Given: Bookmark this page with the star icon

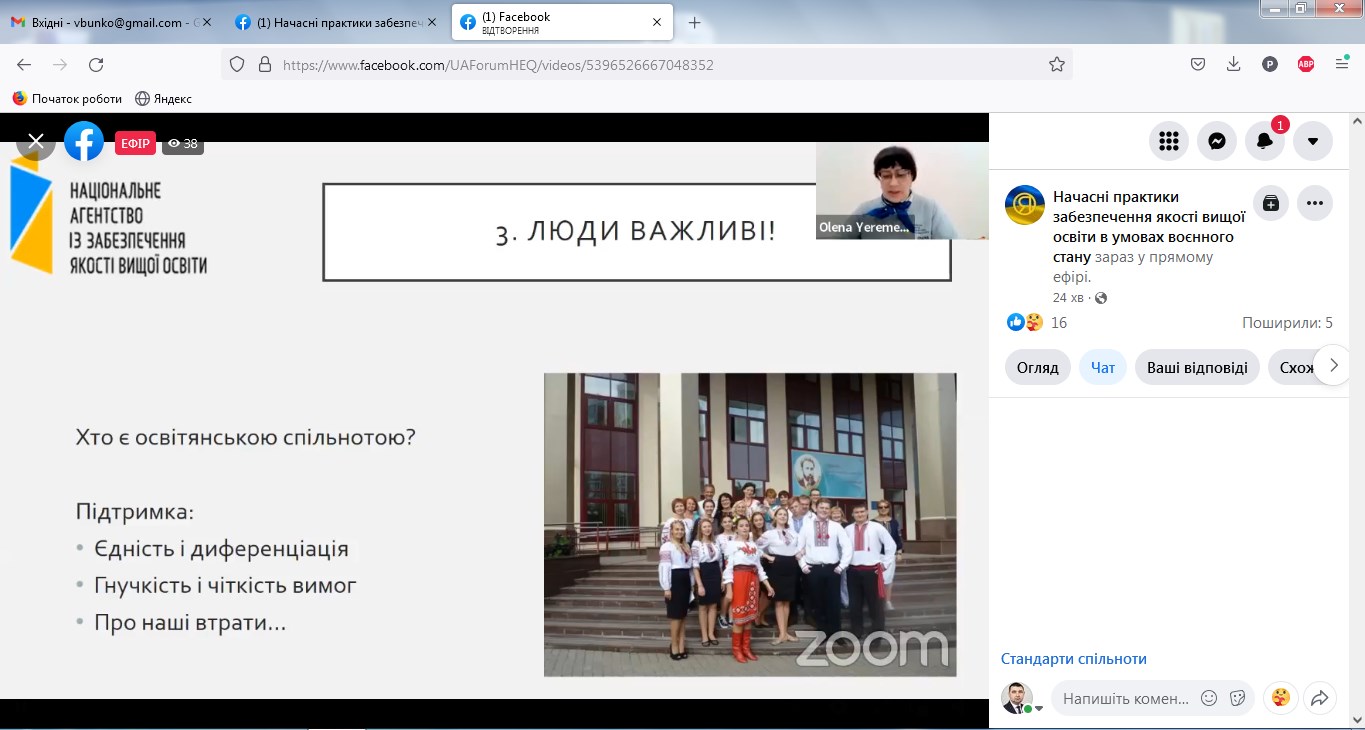Looking at the screenshot, I should (x=1057, y=65).
